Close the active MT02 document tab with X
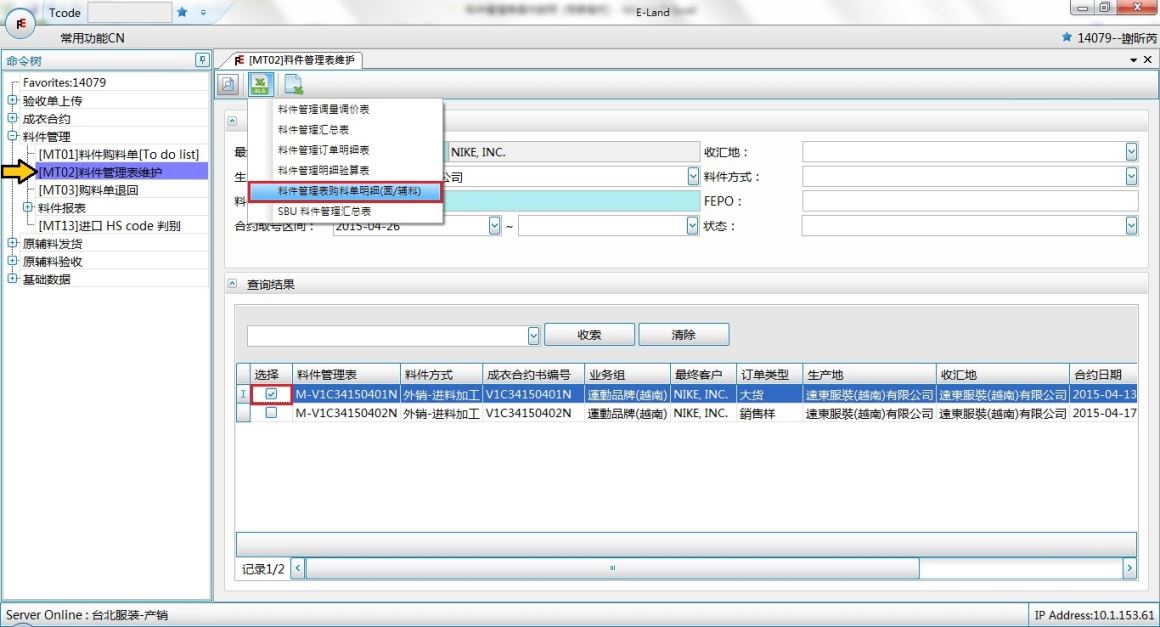This screenshot has height=627, width=1160. (1147, 60)
